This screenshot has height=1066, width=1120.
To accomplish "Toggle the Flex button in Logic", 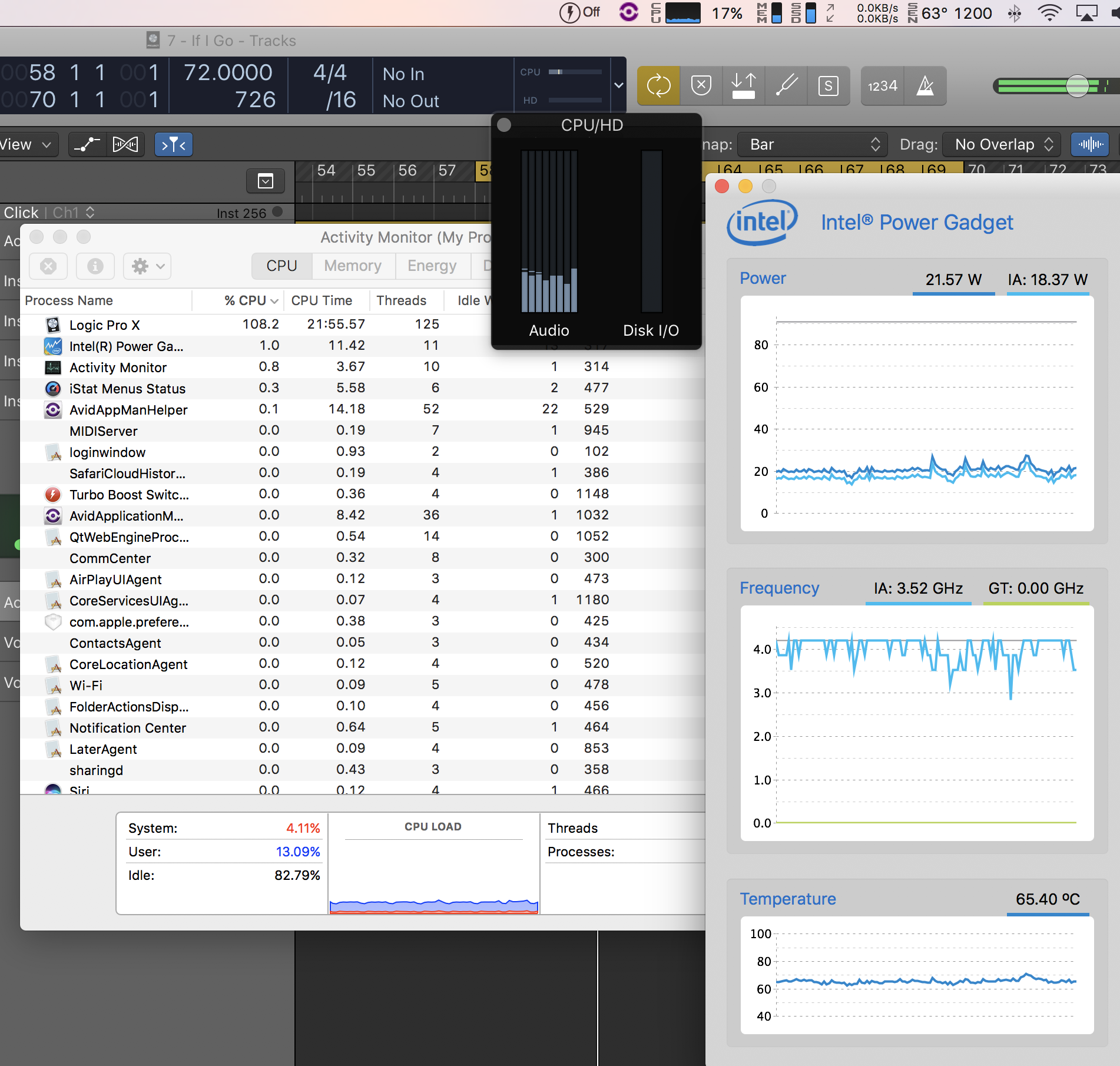I will (x=125, y=144).
